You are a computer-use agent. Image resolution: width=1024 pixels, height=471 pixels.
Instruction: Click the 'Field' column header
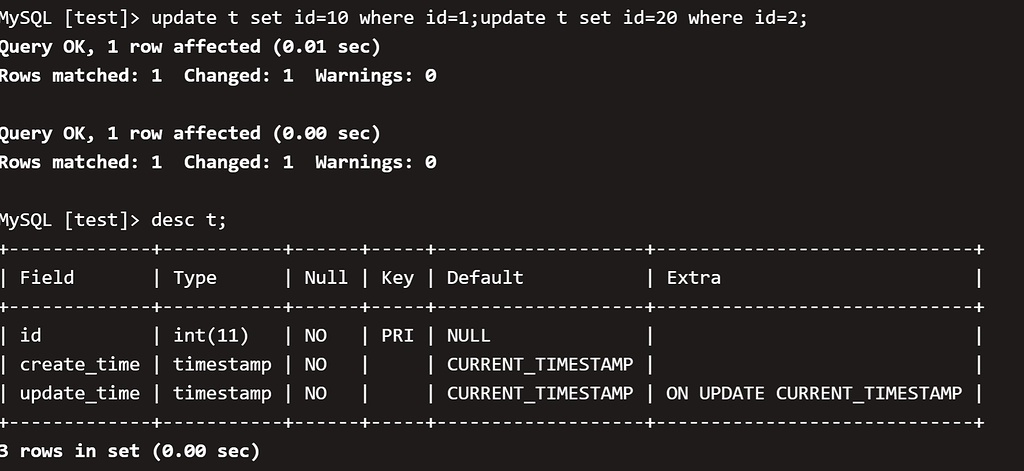pyautogui.click(x=47, y=278)
